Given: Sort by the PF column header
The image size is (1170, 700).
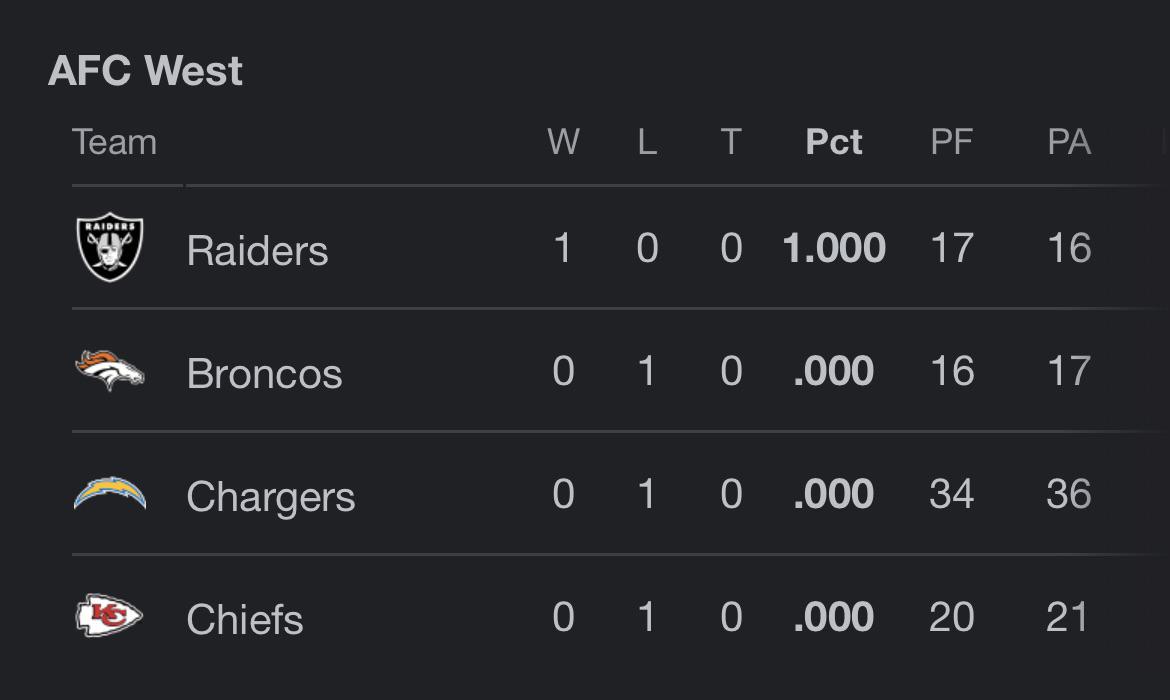Looking at the screenshot, I should (x=951, y=142).
